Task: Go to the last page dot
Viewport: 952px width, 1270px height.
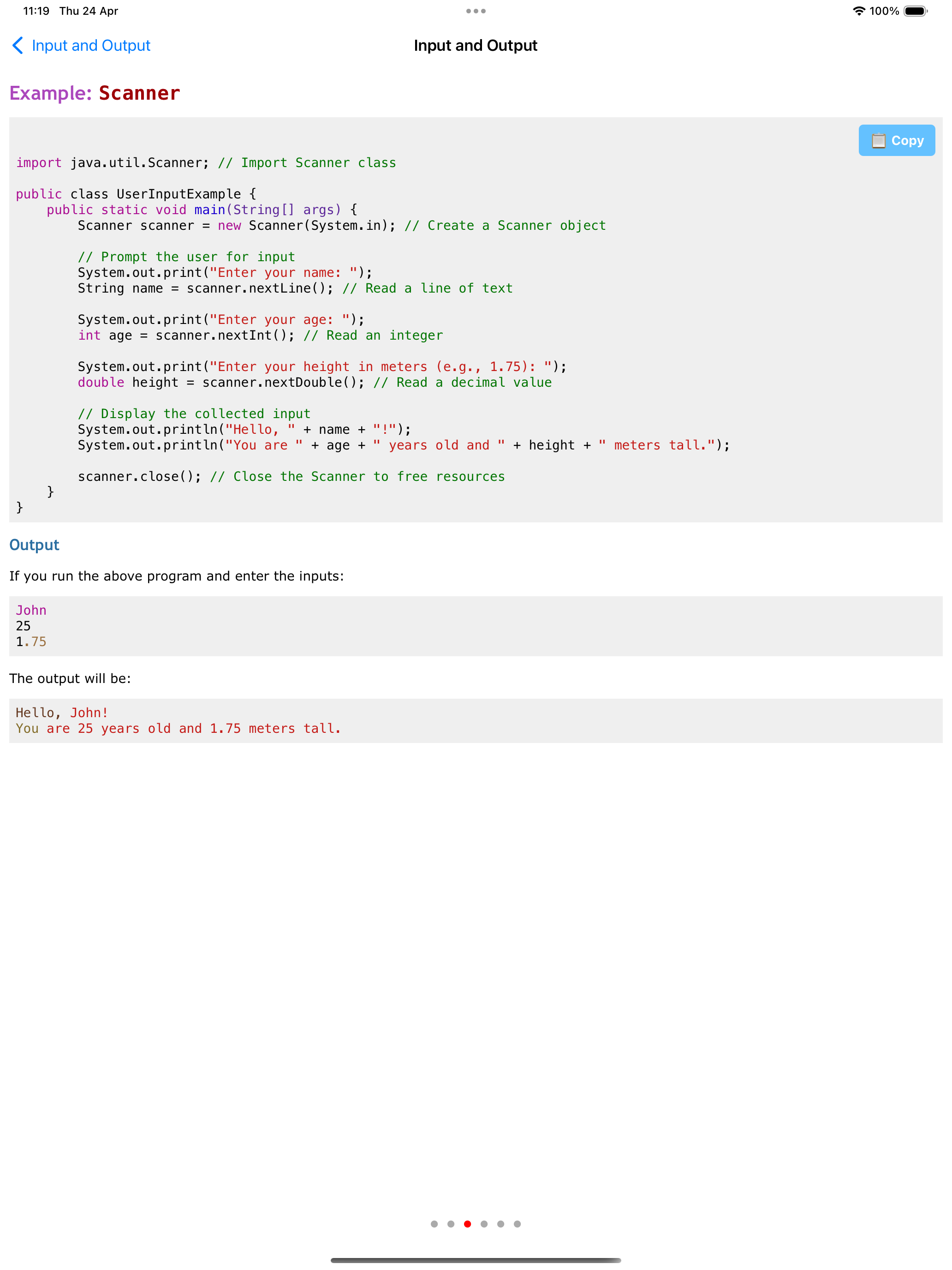Action: pyautogui.click(x=518, y=1224)
